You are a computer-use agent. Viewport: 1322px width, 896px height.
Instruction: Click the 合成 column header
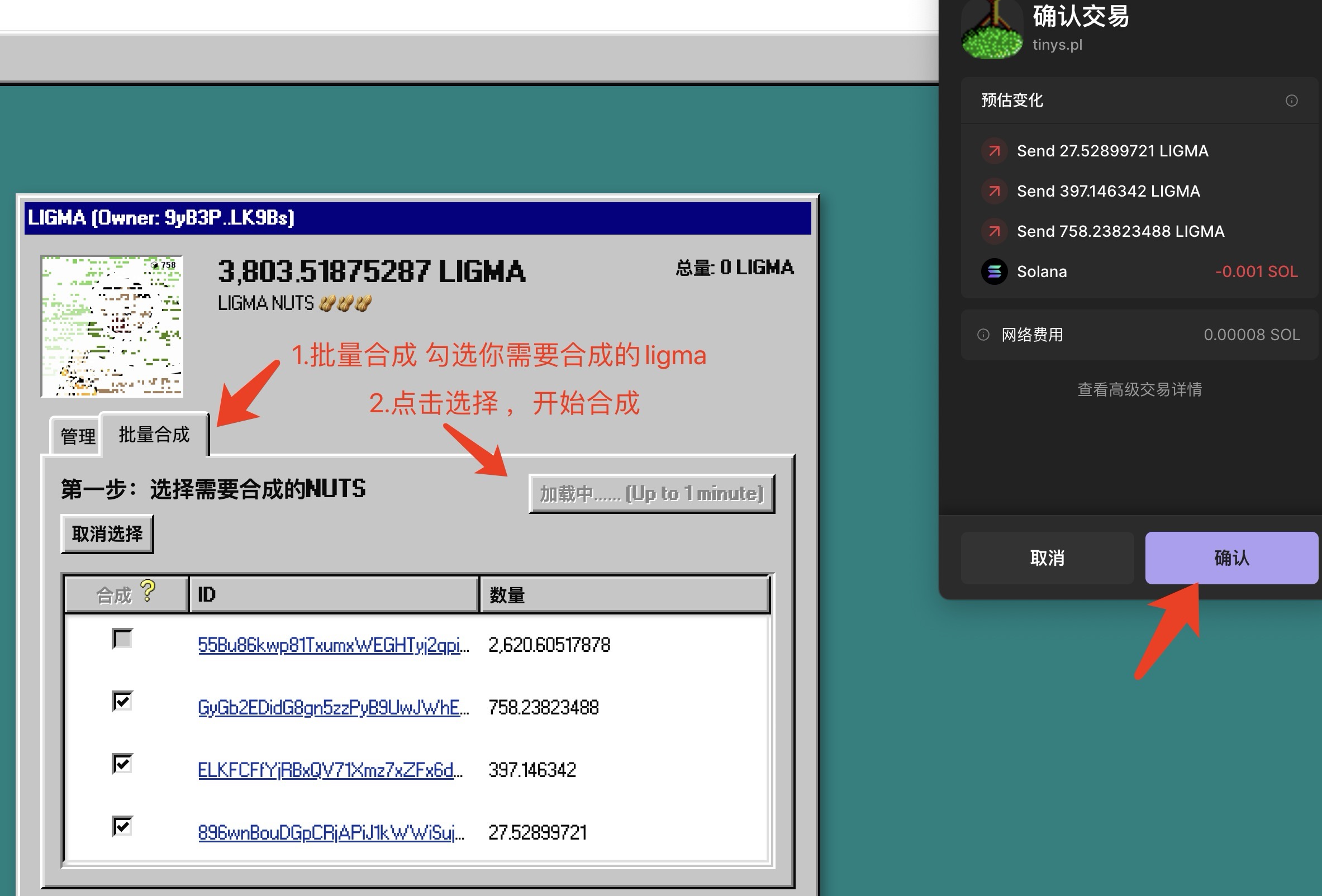126,595
